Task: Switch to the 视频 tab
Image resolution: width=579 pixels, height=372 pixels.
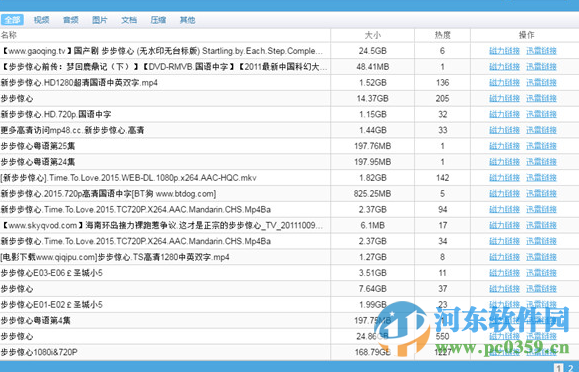Action: click(x=41, y=20)
